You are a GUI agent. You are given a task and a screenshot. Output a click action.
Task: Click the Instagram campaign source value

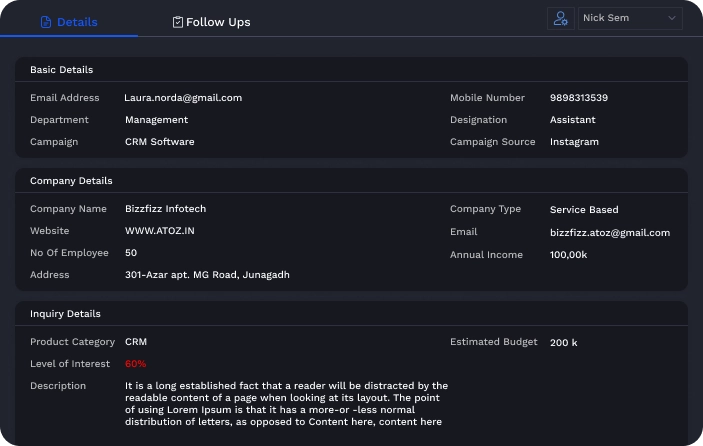point(574,142)
